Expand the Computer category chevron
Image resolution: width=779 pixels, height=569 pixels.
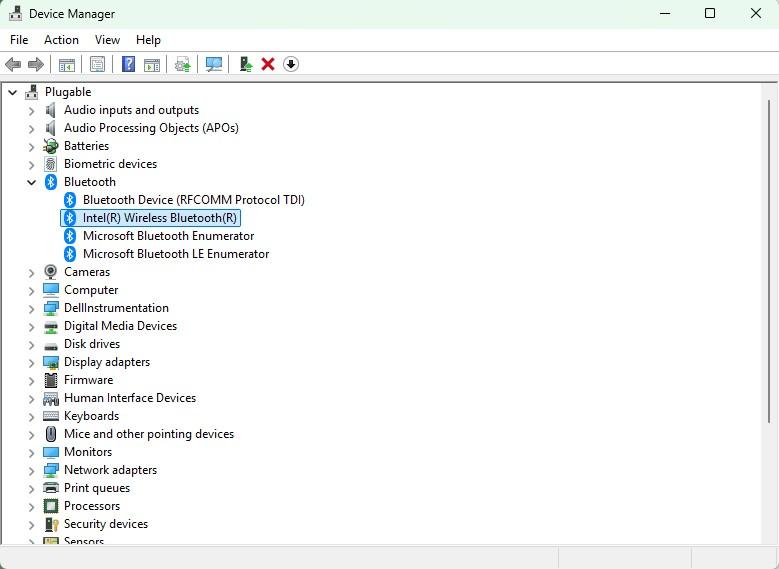(x=32, y=290)
